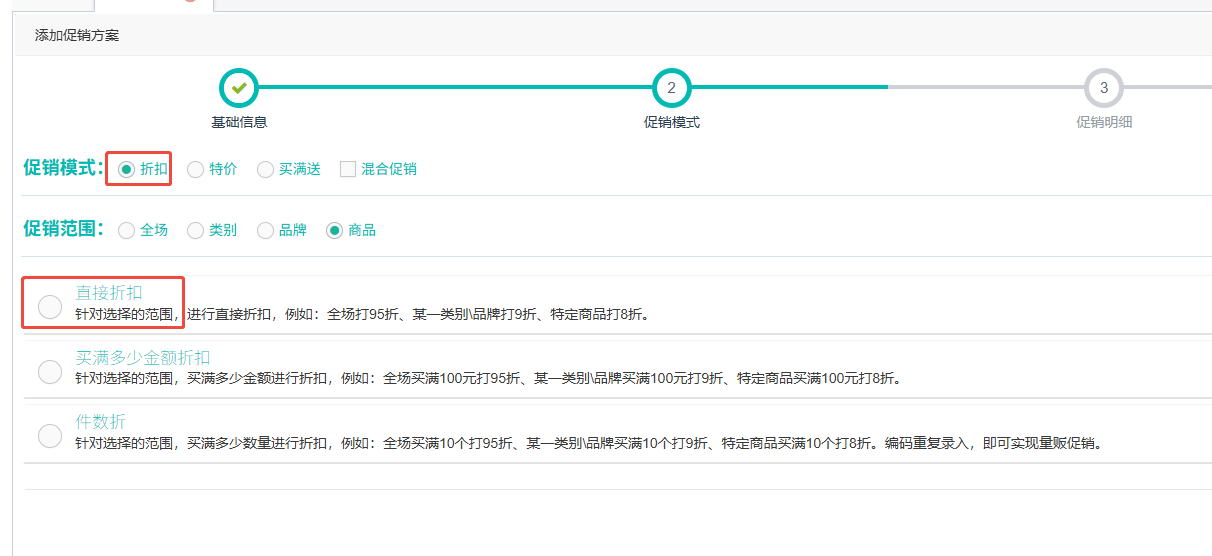Click the green checkmark step icon for 基础信息

click(239, 88)
